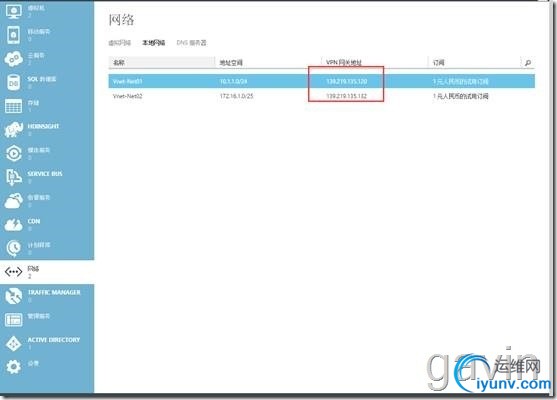Screen dimensions: 557x400
Task: Click the TRAFFIC MANAGER label in sidebar
Action: pos(54,292)
